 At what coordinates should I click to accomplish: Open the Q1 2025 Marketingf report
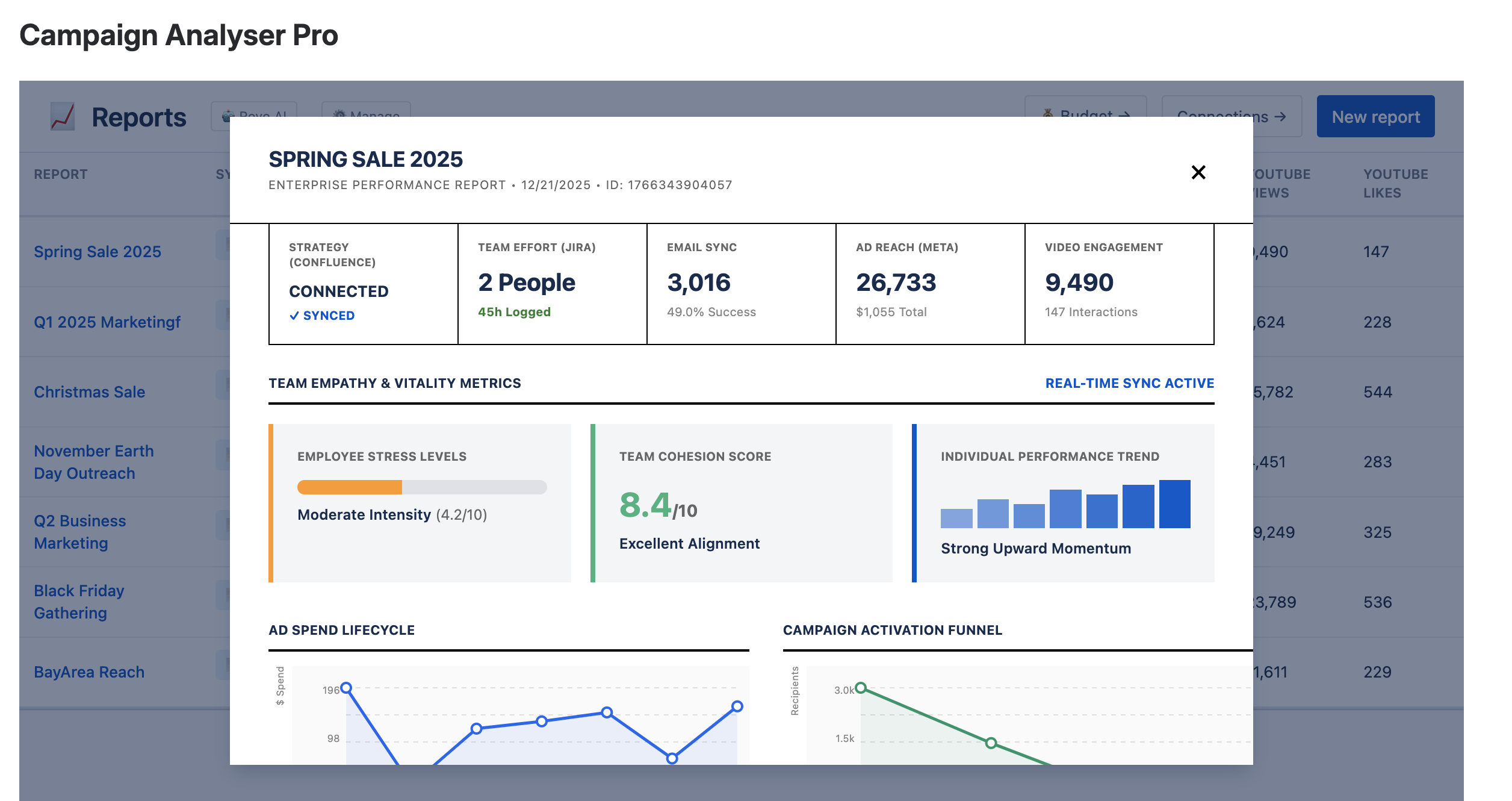click(x=107, y=322)
